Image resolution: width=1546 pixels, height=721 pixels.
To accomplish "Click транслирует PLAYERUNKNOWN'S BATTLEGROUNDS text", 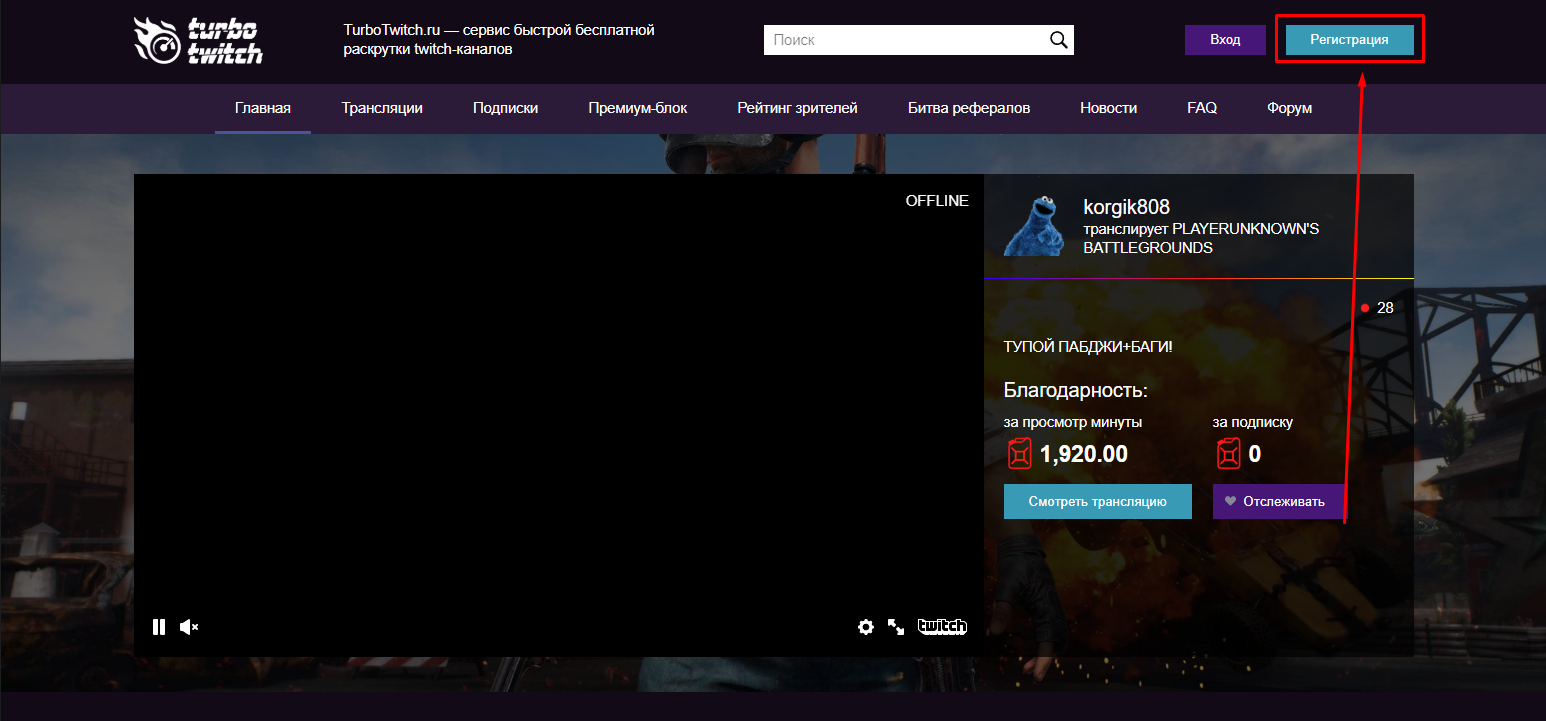I will pyautogui.click(x=1202, y=238).
